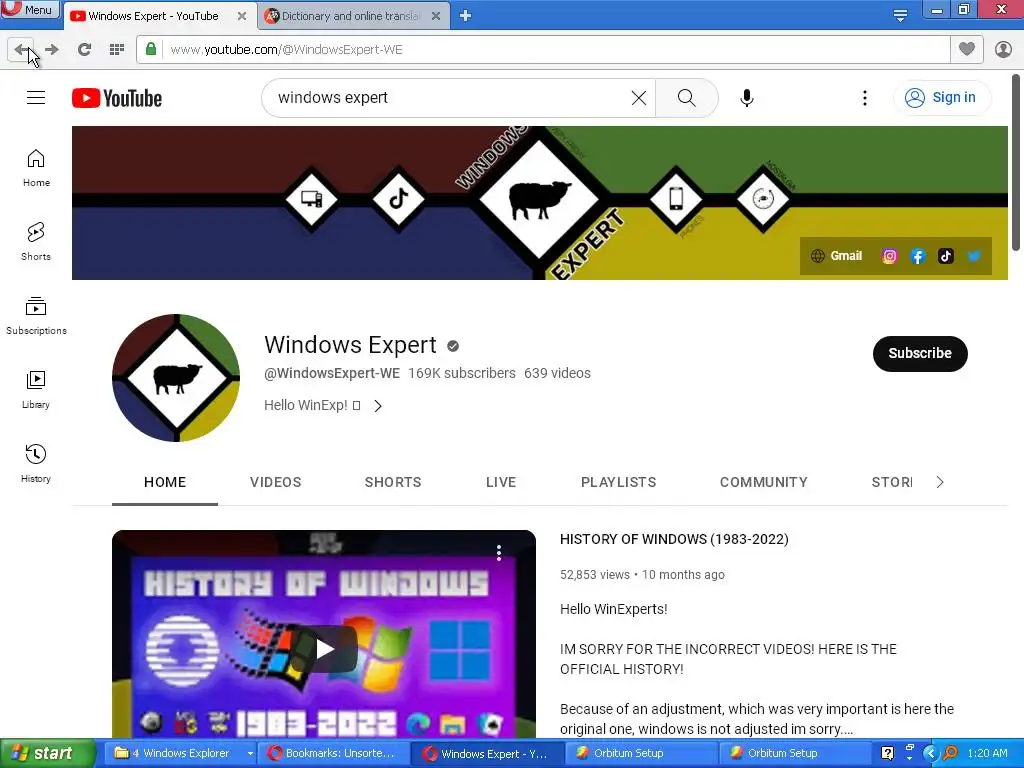Go forward with the browser forward arrow
The width and height of the screenshot is (1024, 768).
click(x=52, y=50)
